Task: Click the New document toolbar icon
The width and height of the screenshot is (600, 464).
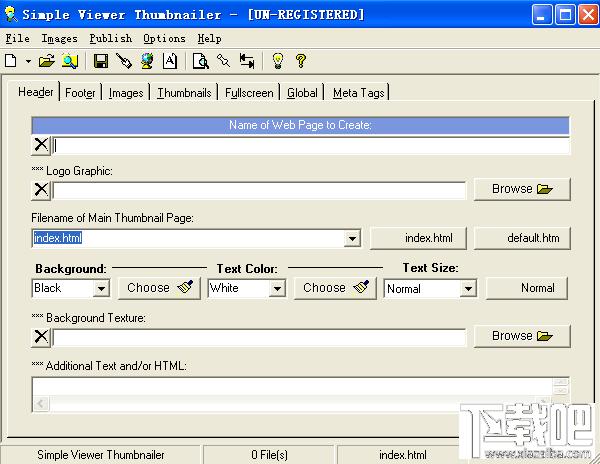Action: click(x=11, y=61)
